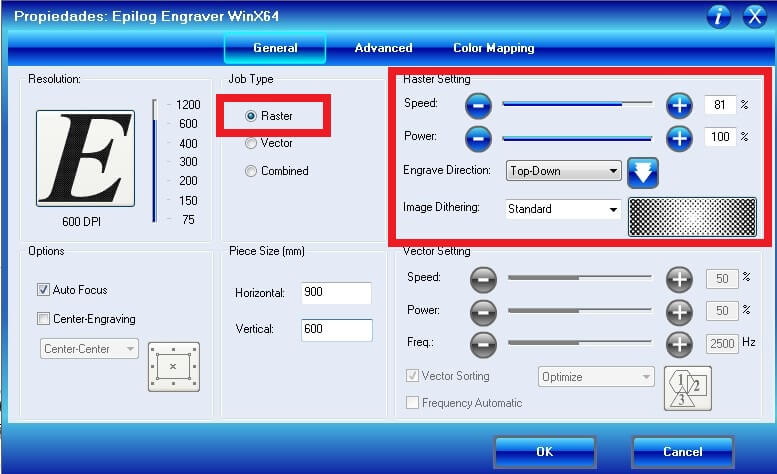
Task: Switch to the General tab
Action: click(275, 48)
